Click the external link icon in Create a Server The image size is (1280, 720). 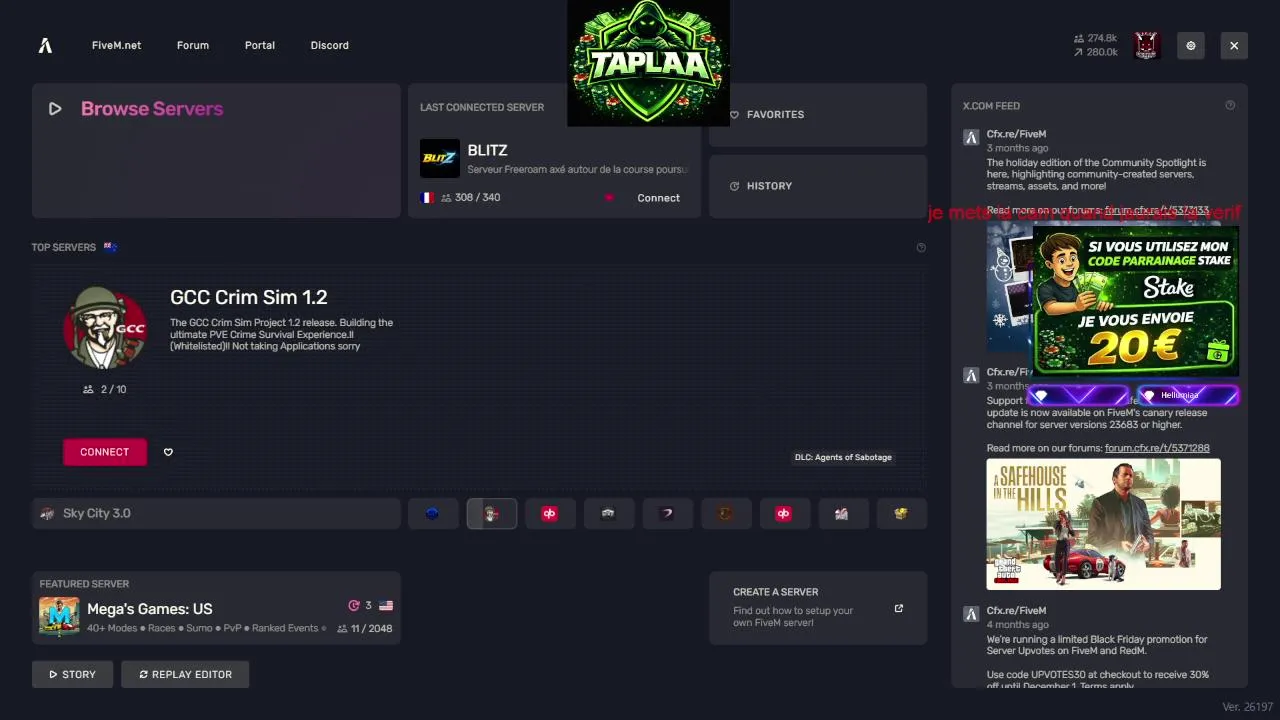(898, 608)
